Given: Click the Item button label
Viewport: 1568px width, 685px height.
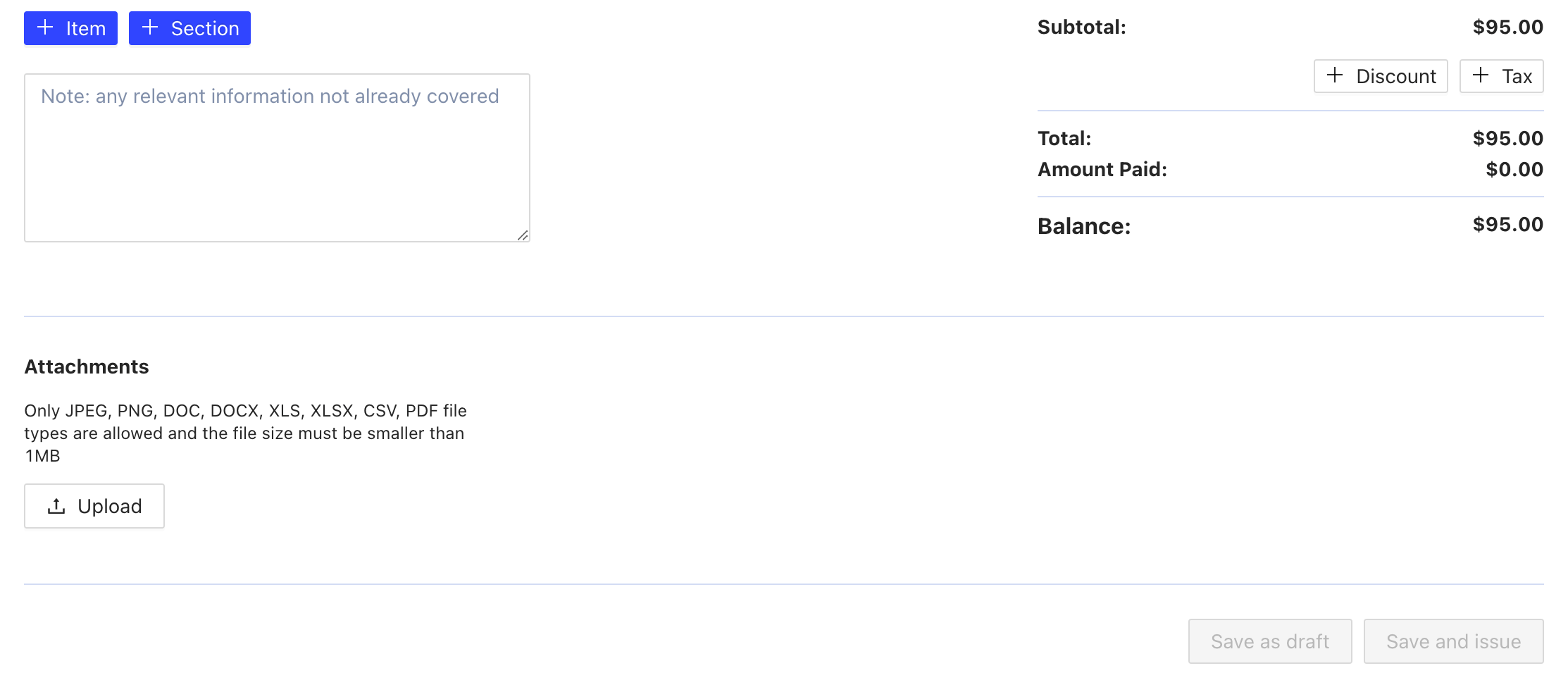Looking at the screenshot, I should 86,29.
